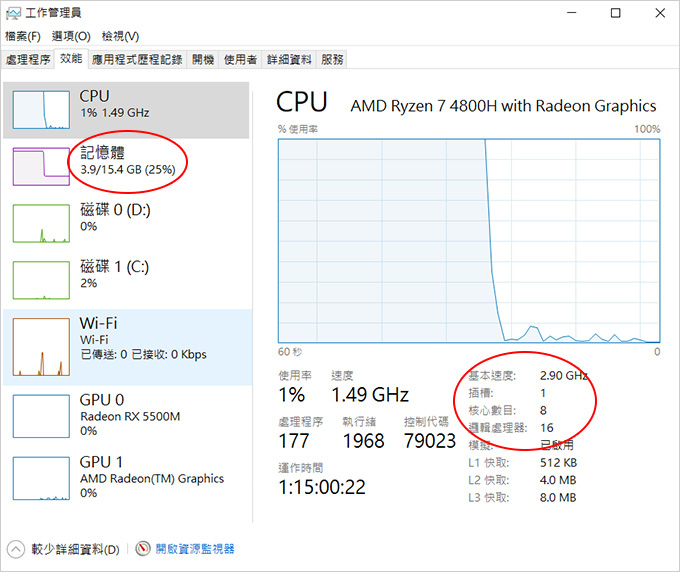680x572 pixels.
Task: Click the 1.49 GHz speed value
Action: click(370, 395)
